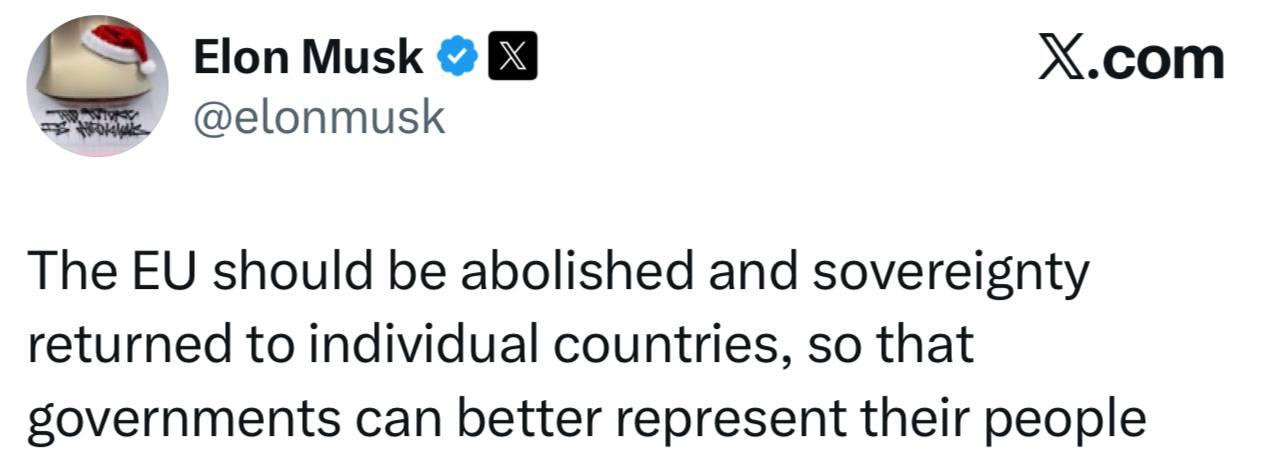Click the black X affiliation badge

[511, 60]
